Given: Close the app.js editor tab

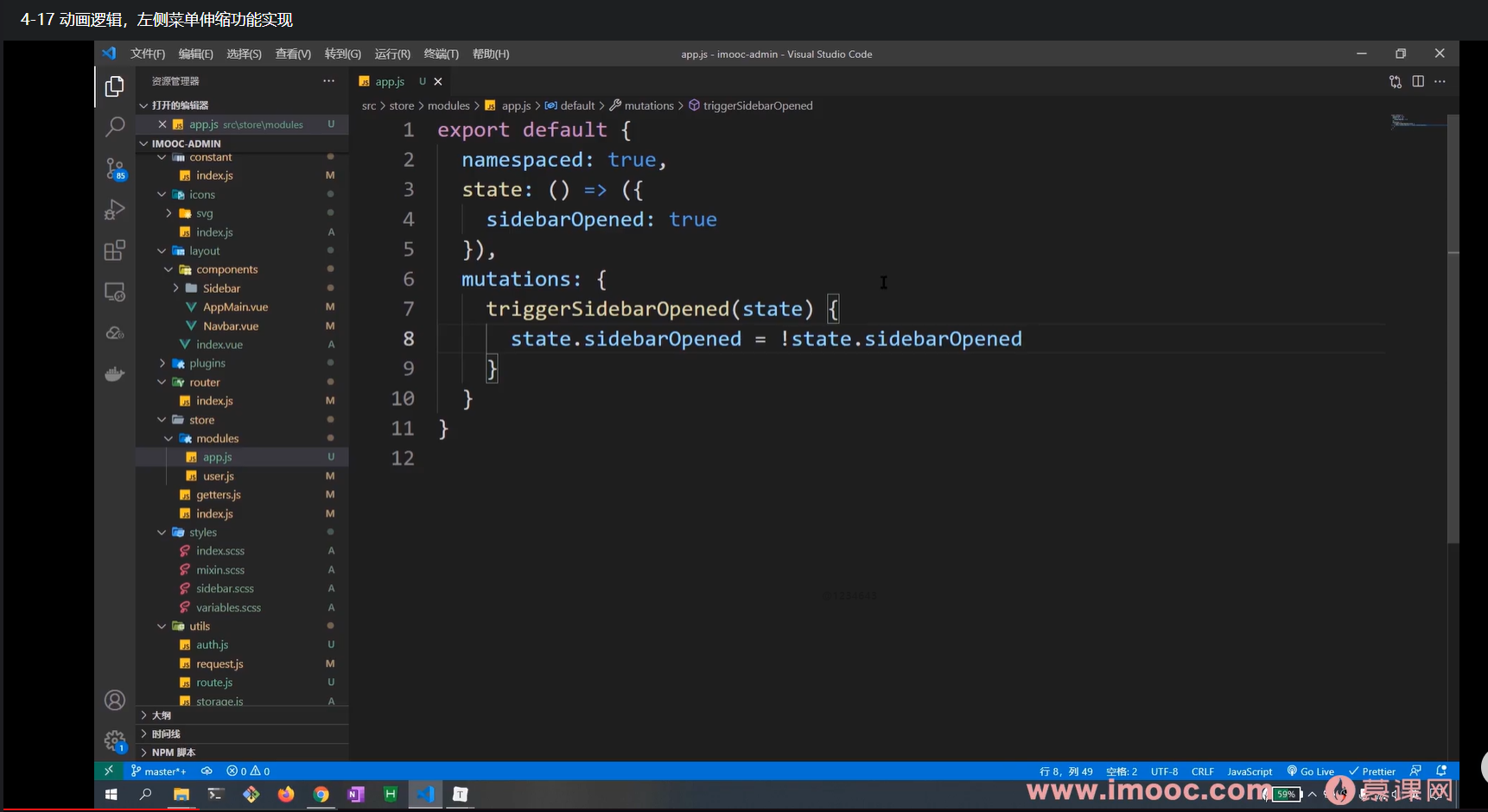Looking at the screenshot, I should point(438,81).
